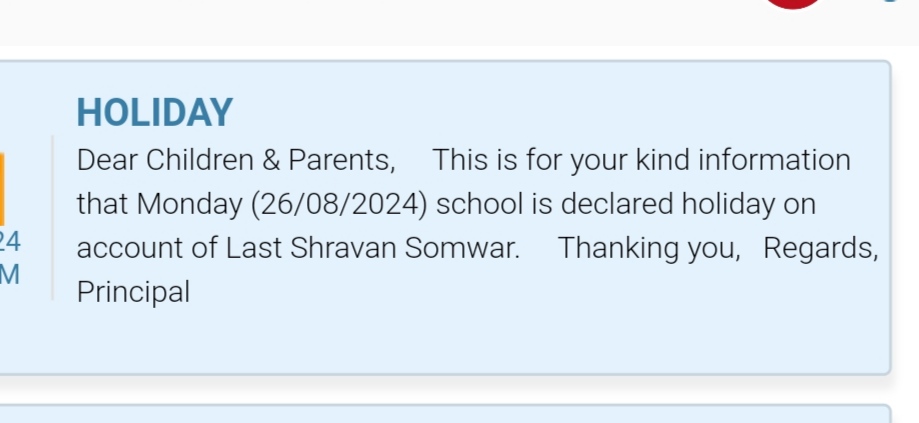Click the 'Thanking you,' phrase

point(649,248)
